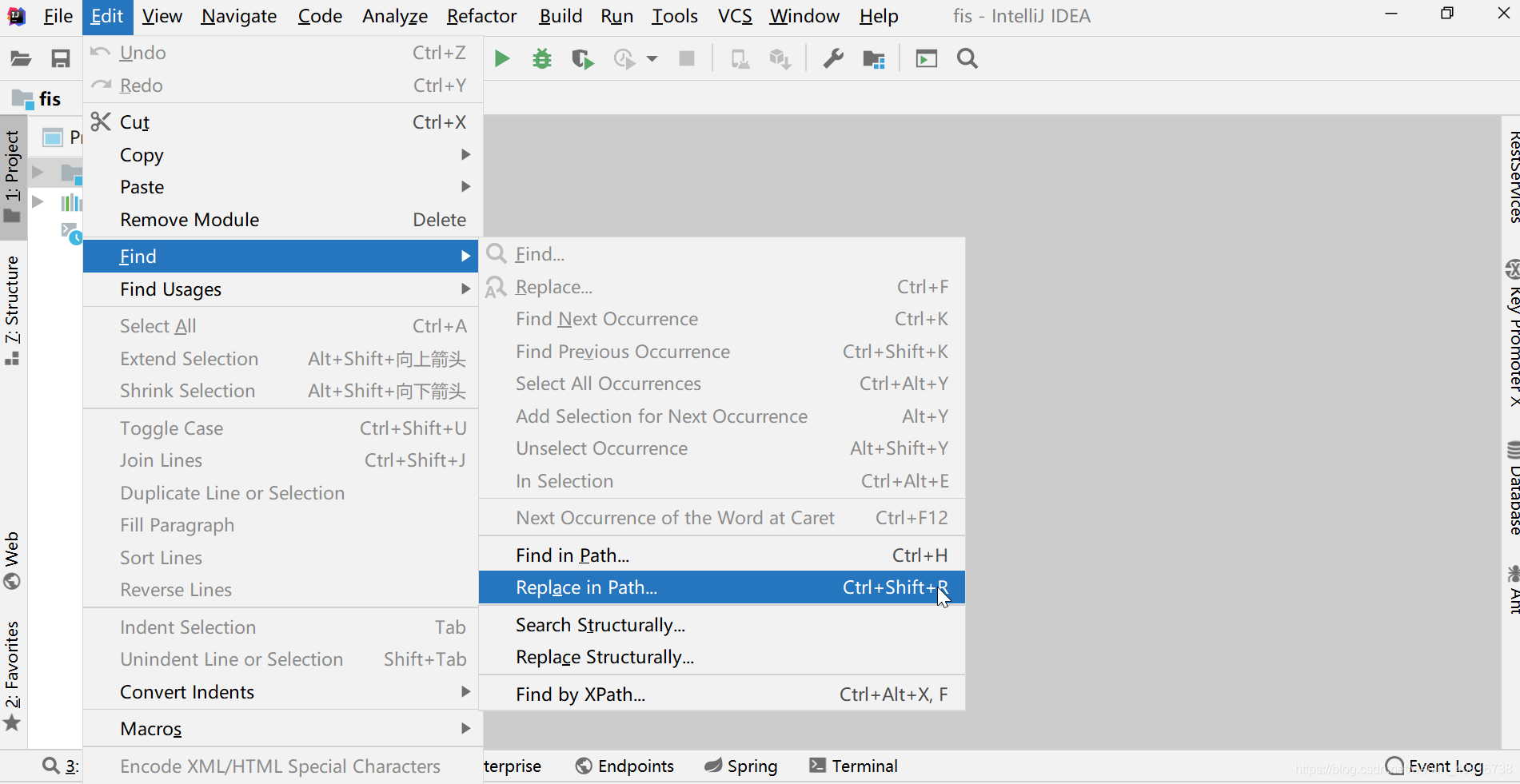This screenshot has height=784, width=1520.
Task: Click the Web globe icon on left edge
Action: [12, 580]
